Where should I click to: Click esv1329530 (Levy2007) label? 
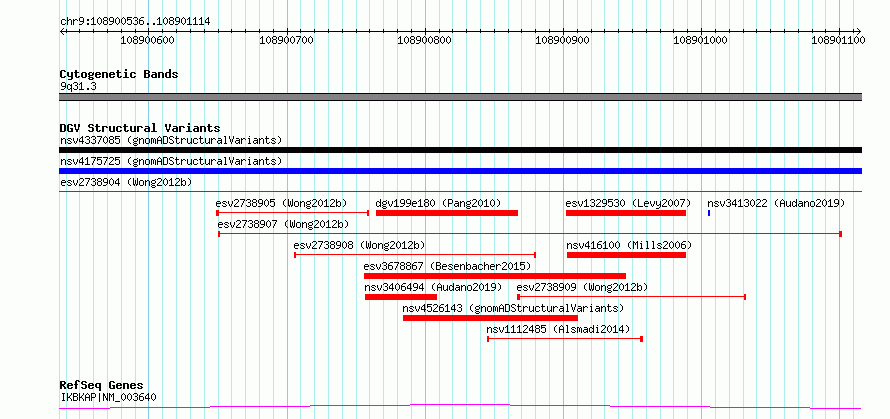[628, 203]
